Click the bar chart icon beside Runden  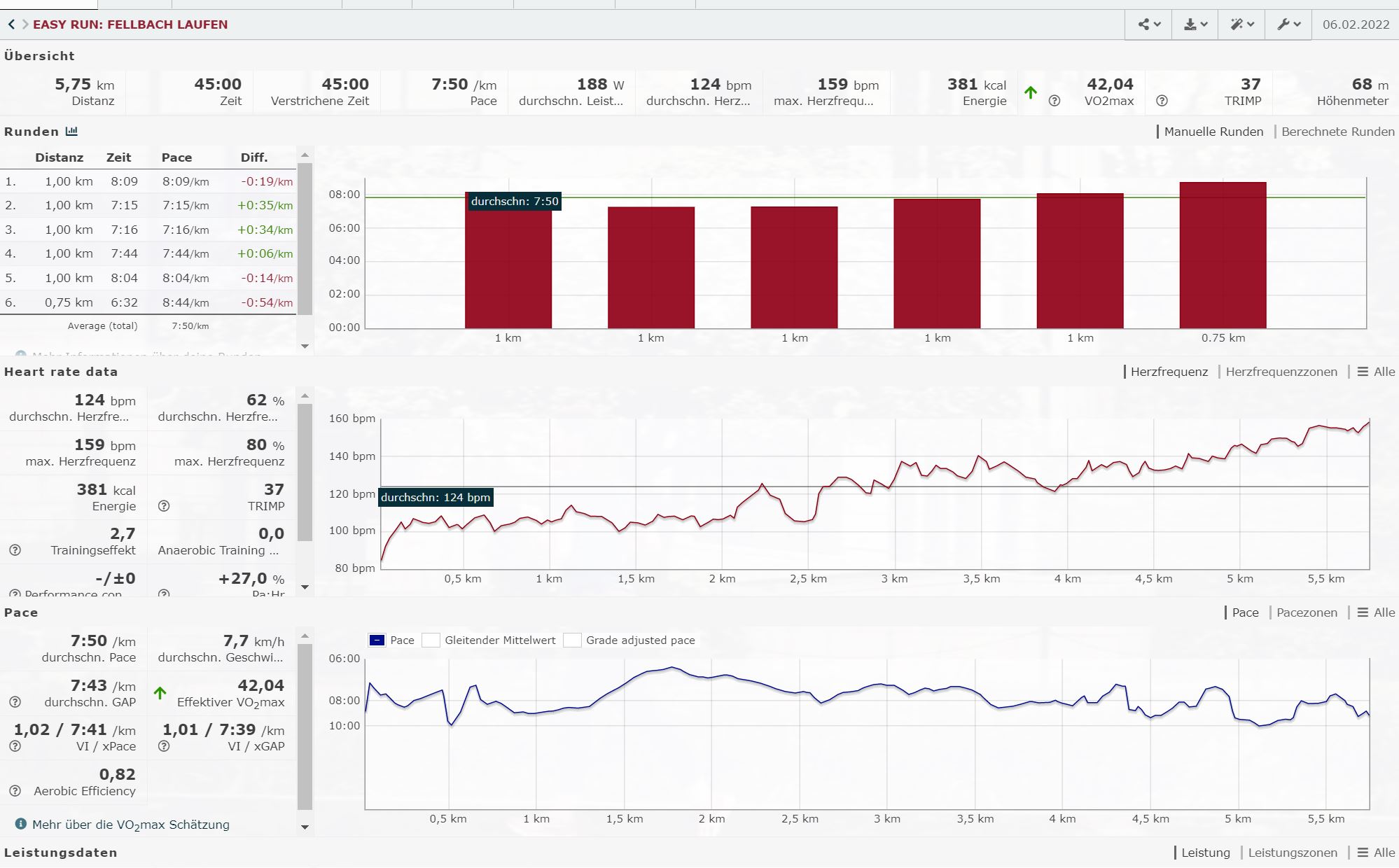[71, 132]
